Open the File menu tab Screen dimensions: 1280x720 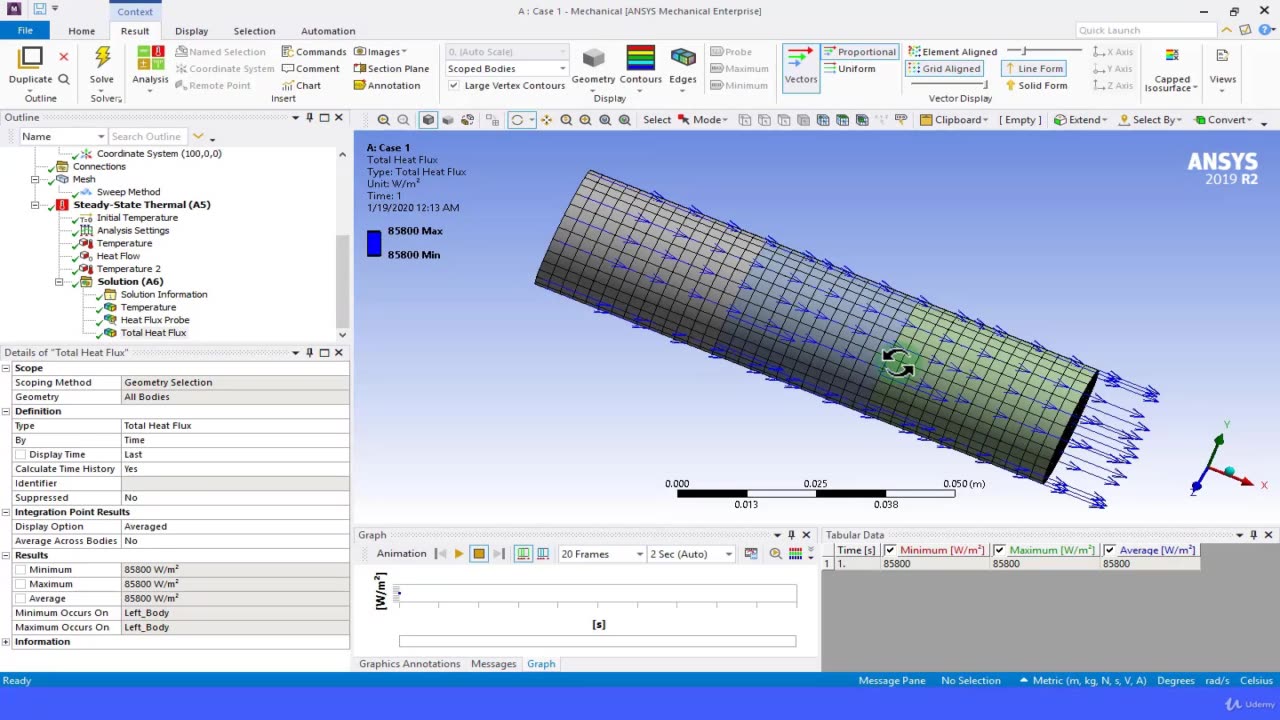tap(25, 31)
